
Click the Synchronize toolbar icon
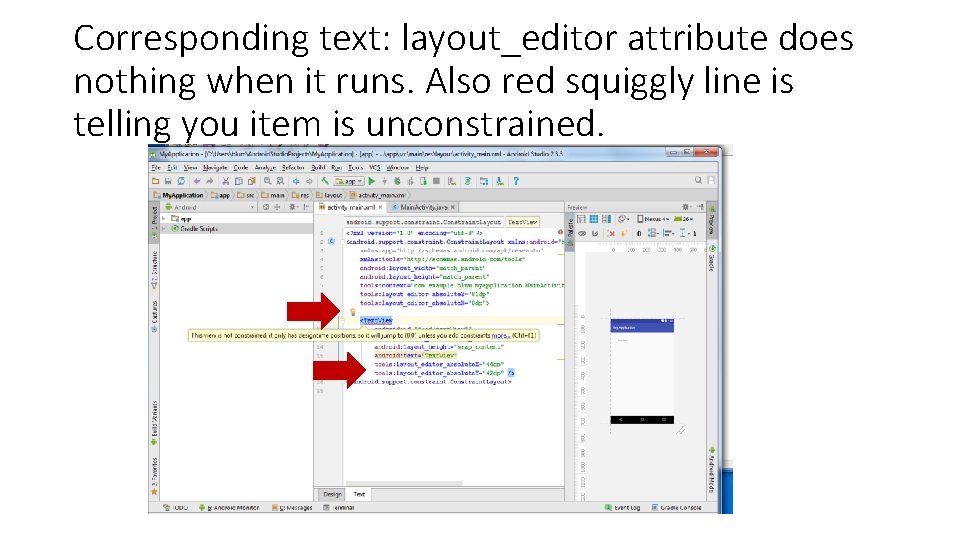point(181,181)
